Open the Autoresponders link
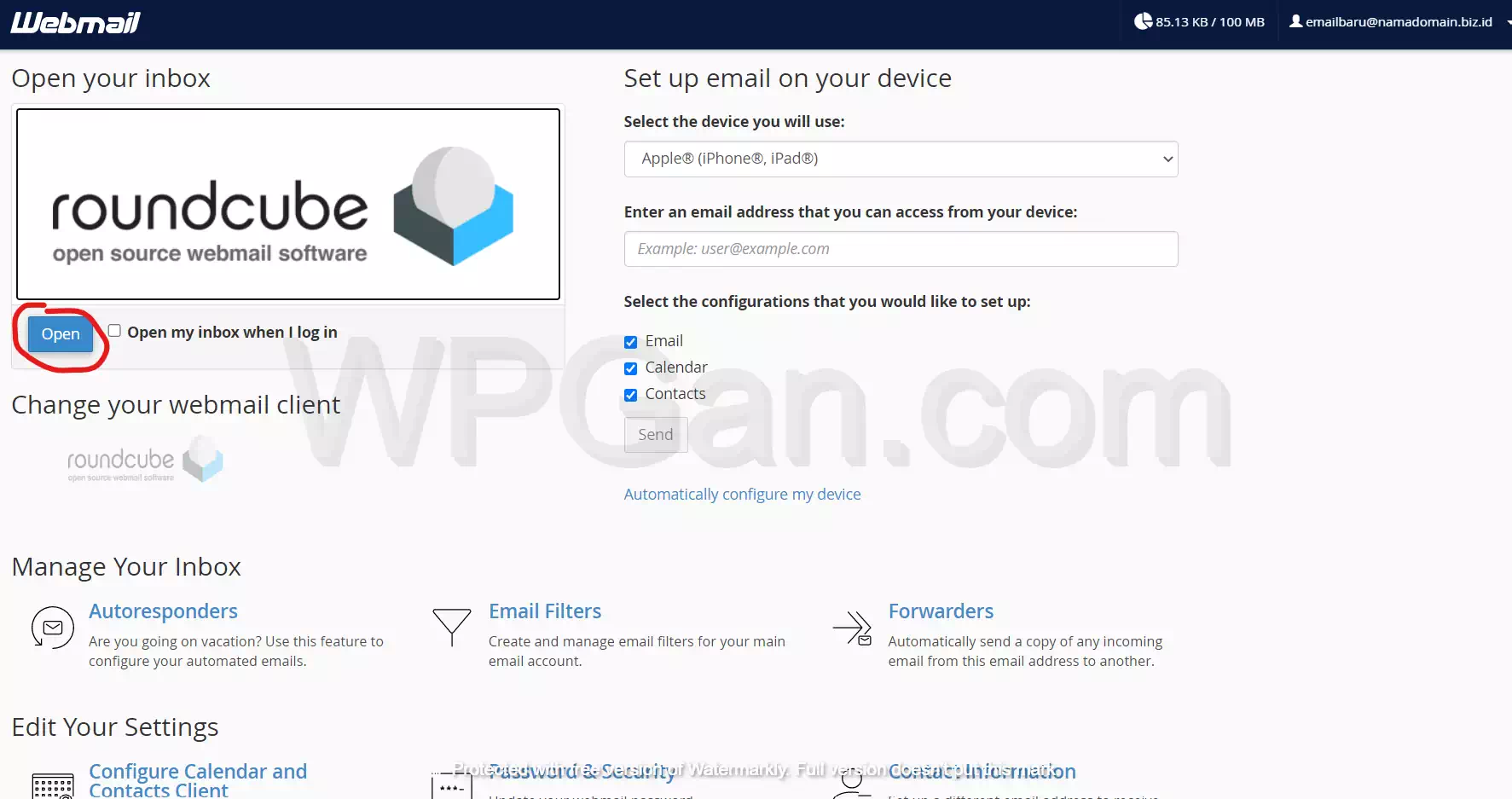This screenshot has height=799, width=1512. [163, 611]
